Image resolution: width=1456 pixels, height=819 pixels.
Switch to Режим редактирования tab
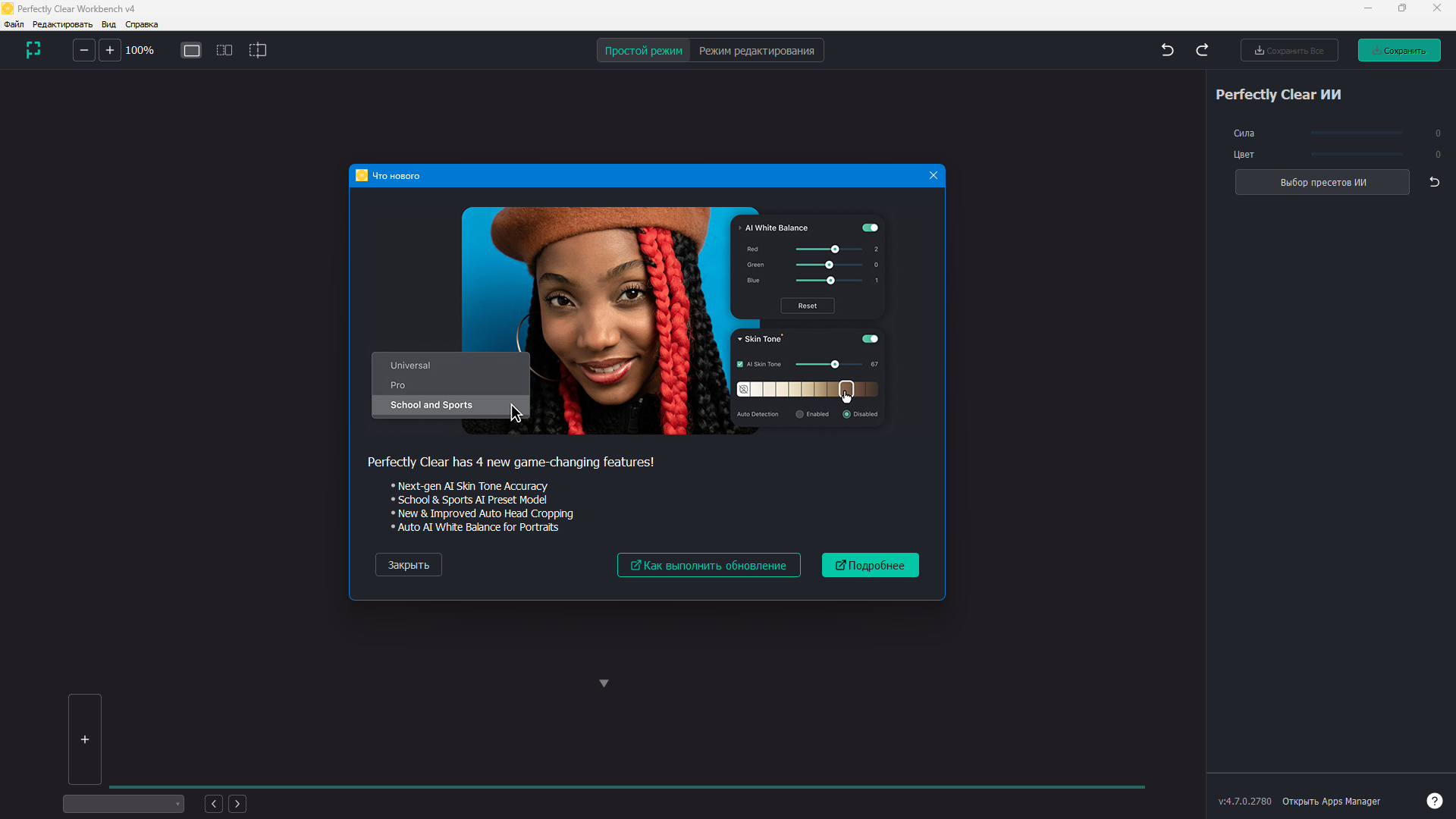pyautogui.click(x=756, y=51)
